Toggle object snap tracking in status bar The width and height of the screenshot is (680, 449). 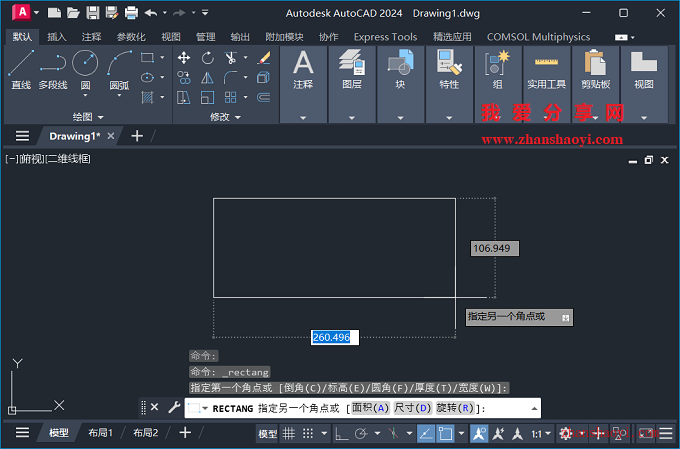click(x=425, y=433)
